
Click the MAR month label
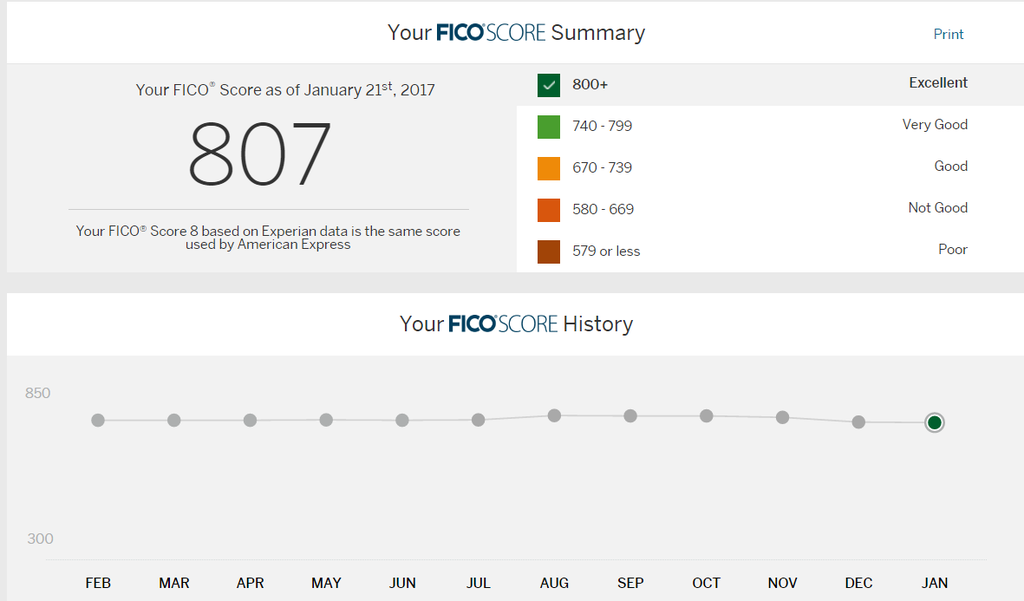coord(174,583)
